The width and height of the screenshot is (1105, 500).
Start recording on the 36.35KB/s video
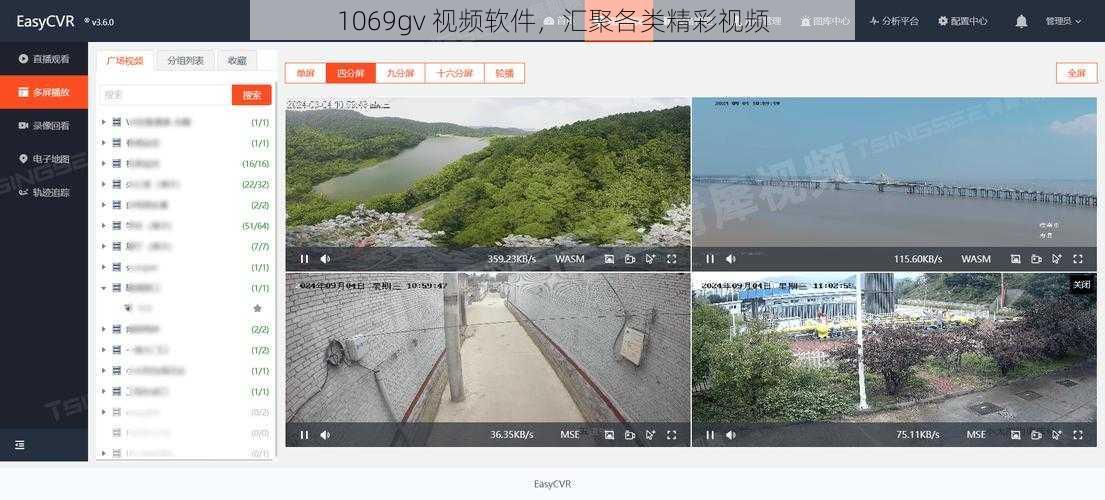click(630, 435)
